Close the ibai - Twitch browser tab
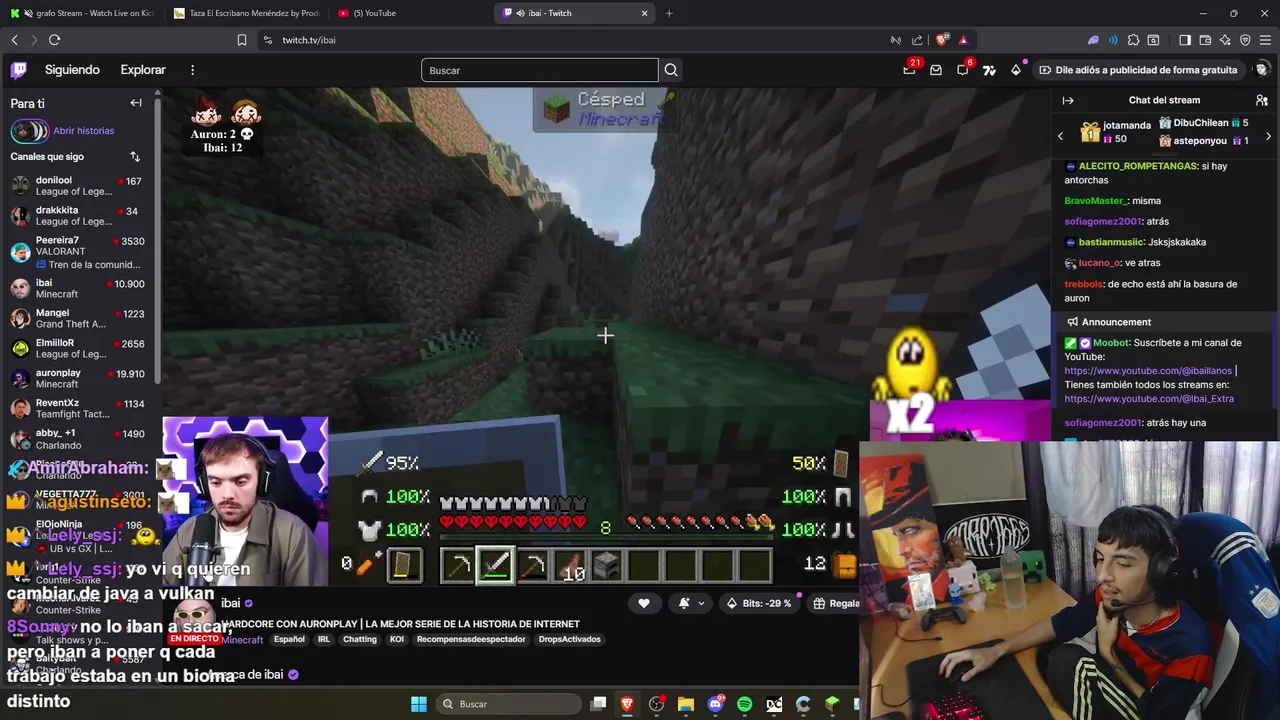1280x720 pixels. (644, 13)
